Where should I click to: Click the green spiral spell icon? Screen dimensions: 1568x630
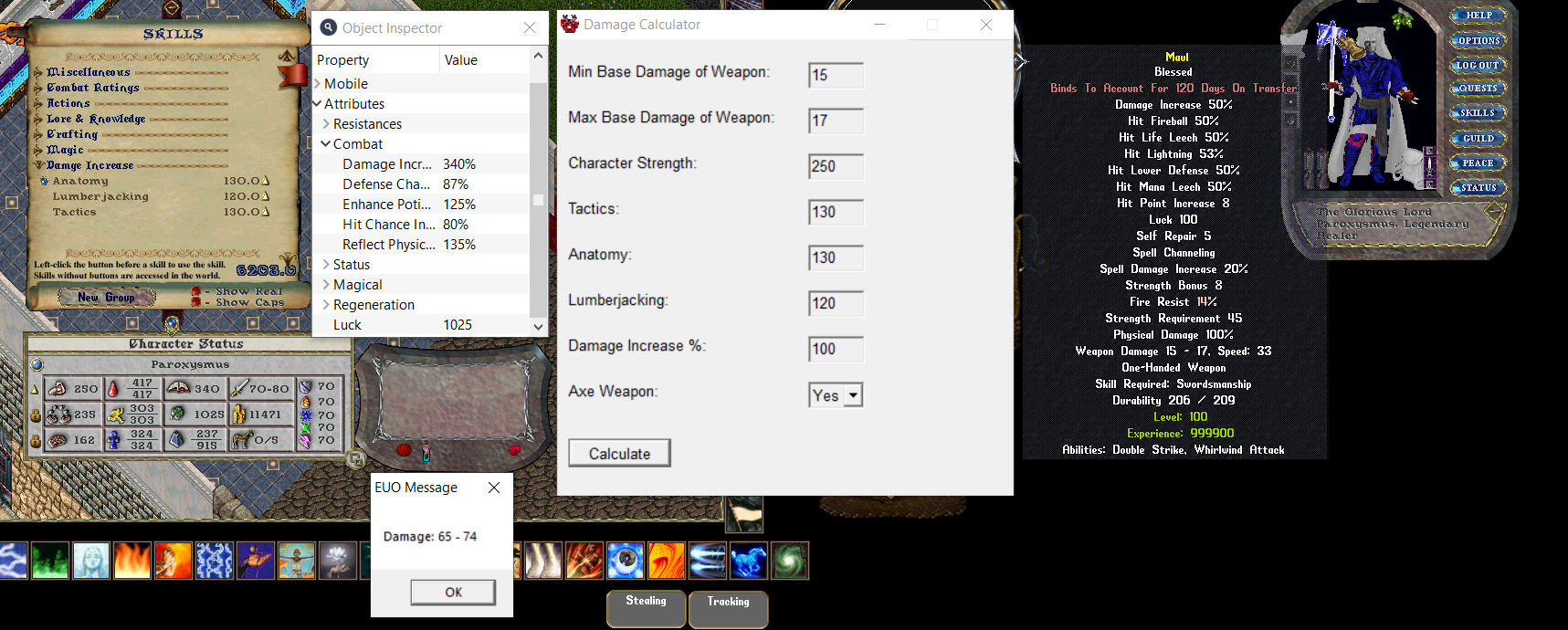pos(790,561)
